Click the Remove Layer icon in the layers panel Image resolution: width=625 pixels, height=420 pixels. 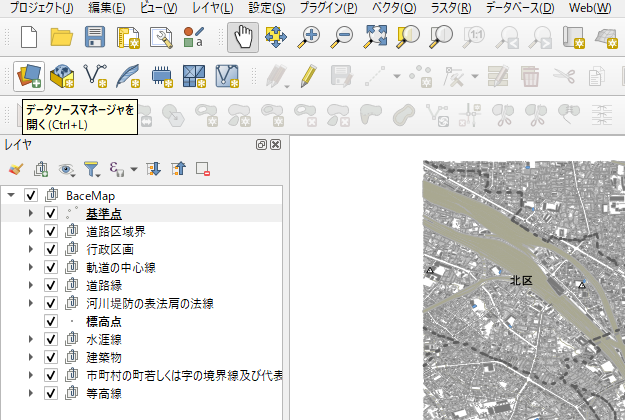coord(203,169)
